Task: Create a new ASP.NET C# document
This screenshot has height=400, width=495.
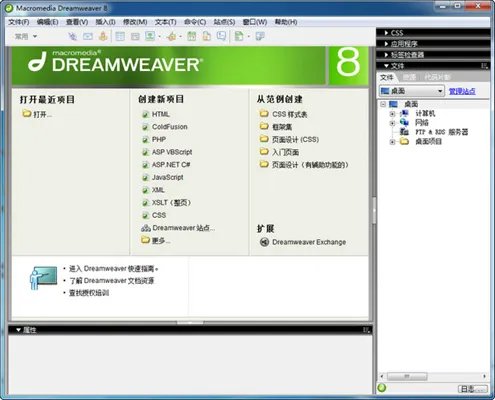Action: [x=166, y=165]
